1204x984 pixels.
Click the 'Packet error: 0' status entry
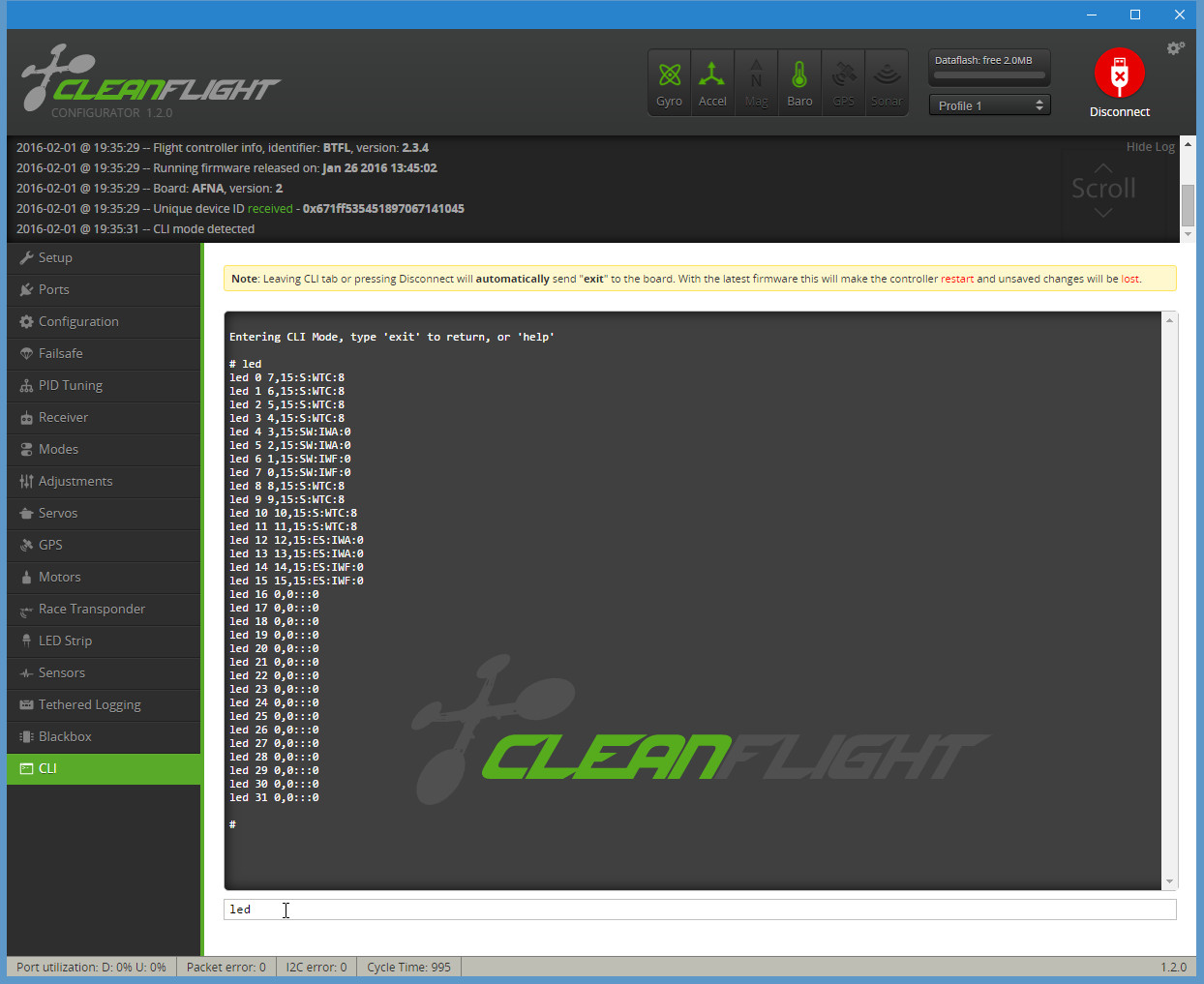point(226,968)
